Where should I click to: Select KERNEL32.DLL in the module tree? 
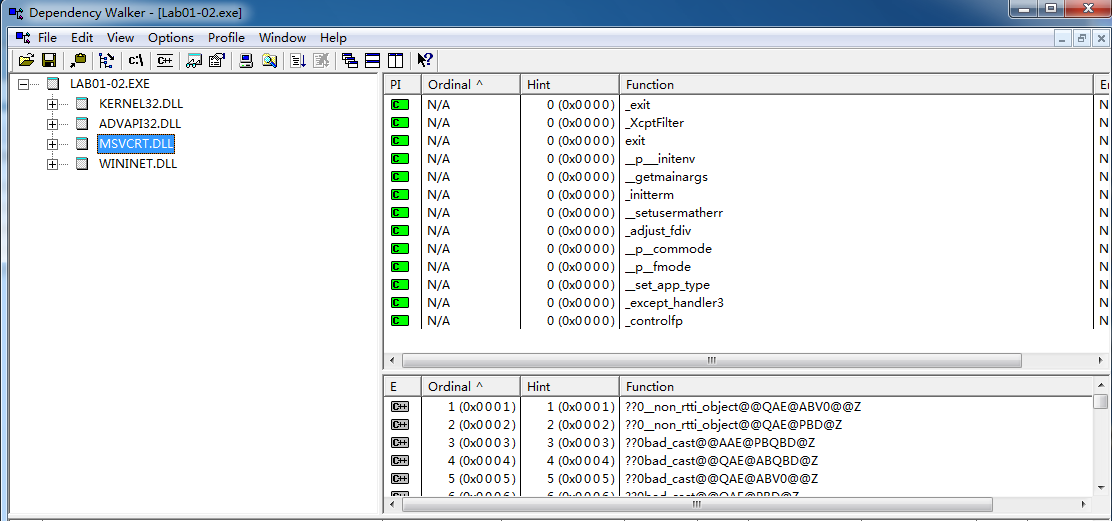click(140, 103)
